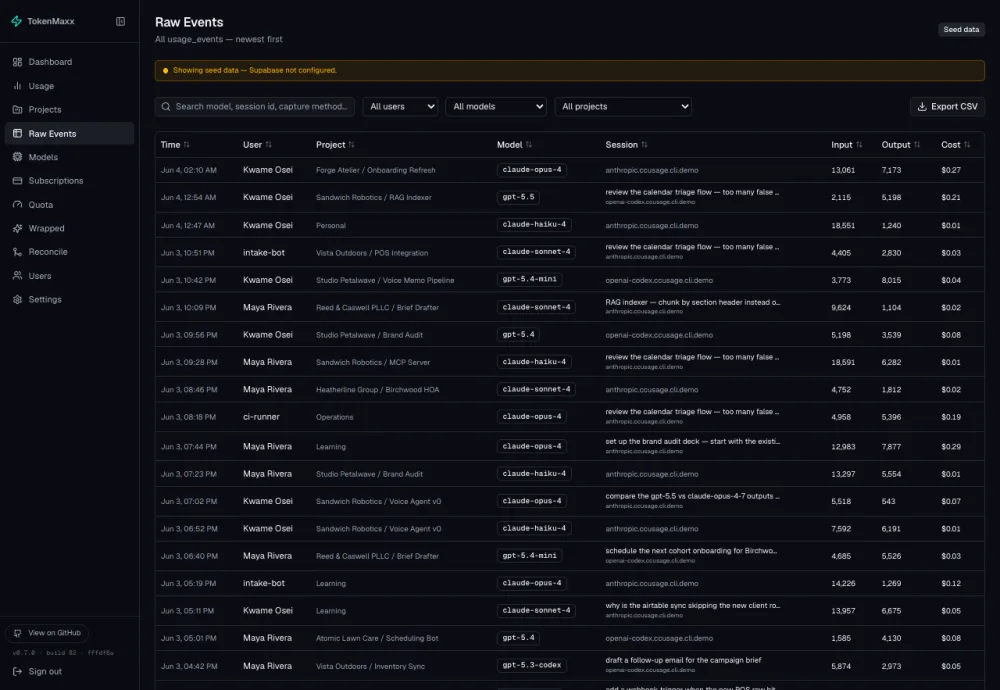Click the Seed data badge
Viewport: 1000px width, 690px height.
[x=961, y=29]
